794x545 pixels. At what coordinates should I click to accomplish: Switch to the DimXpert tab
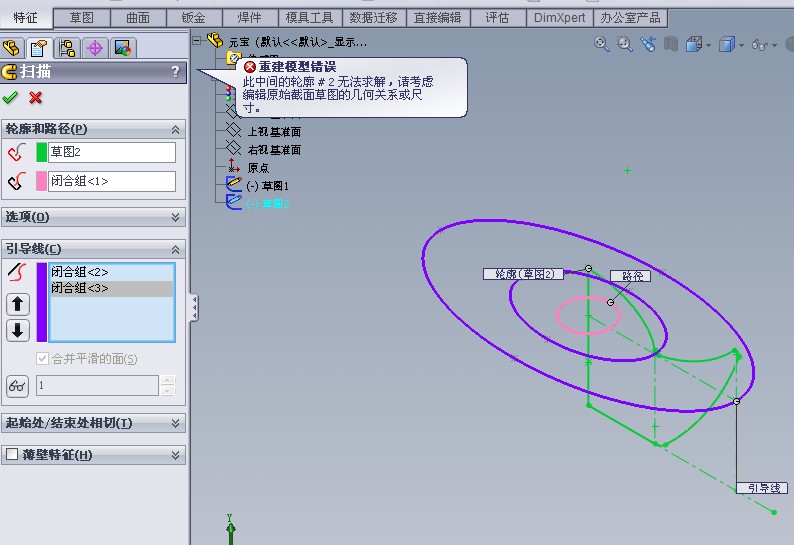pyautogui.click(x=559, y=18)
